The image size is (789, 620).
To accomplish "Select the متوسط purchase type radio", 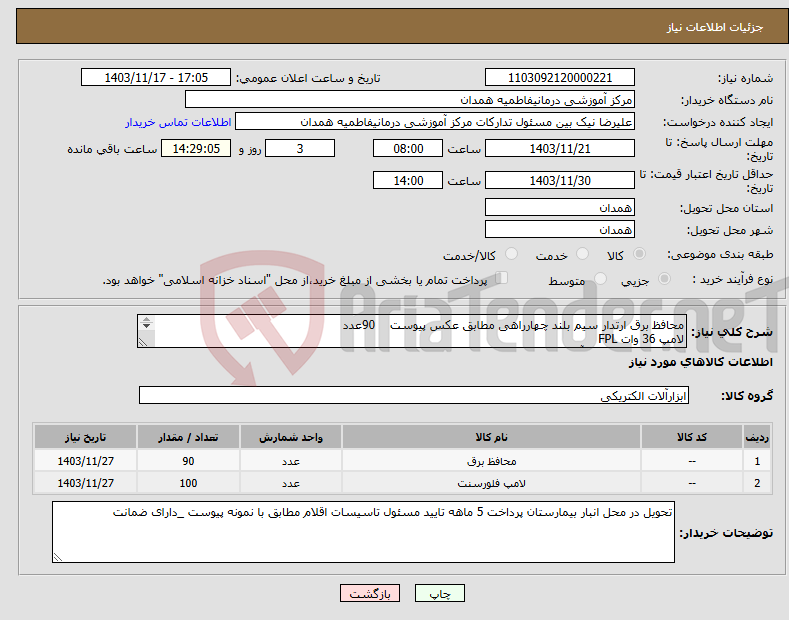I will (x=600, y=278).
